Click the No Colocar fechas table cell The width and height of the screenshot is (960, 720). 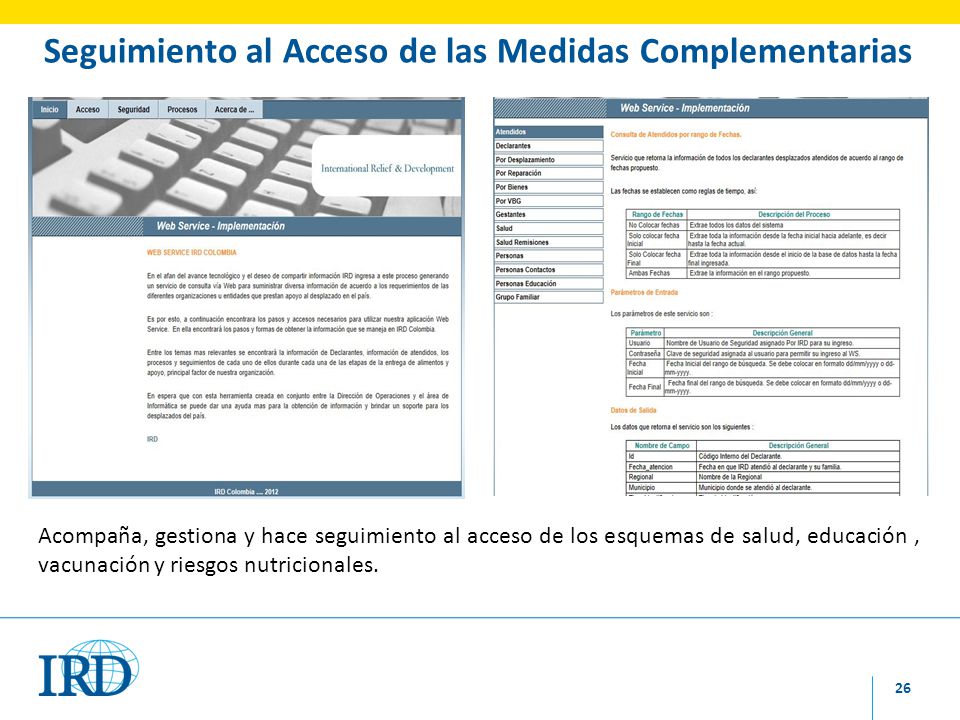657,225
